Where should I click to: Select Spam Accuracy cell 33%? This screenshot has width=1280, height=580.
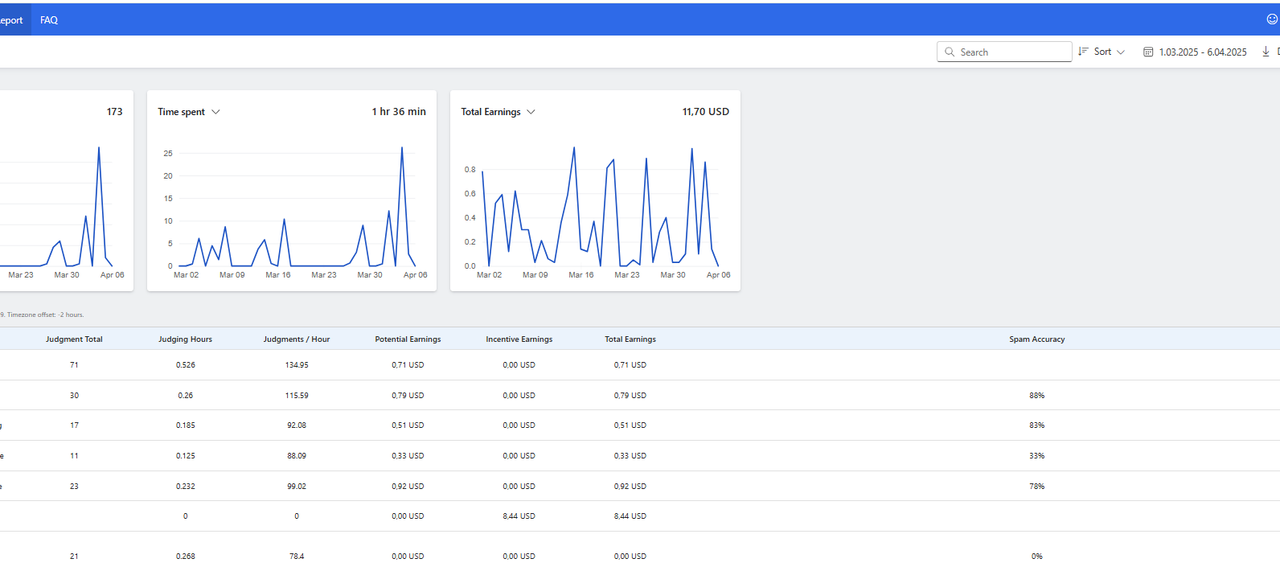pos(1037,456)
